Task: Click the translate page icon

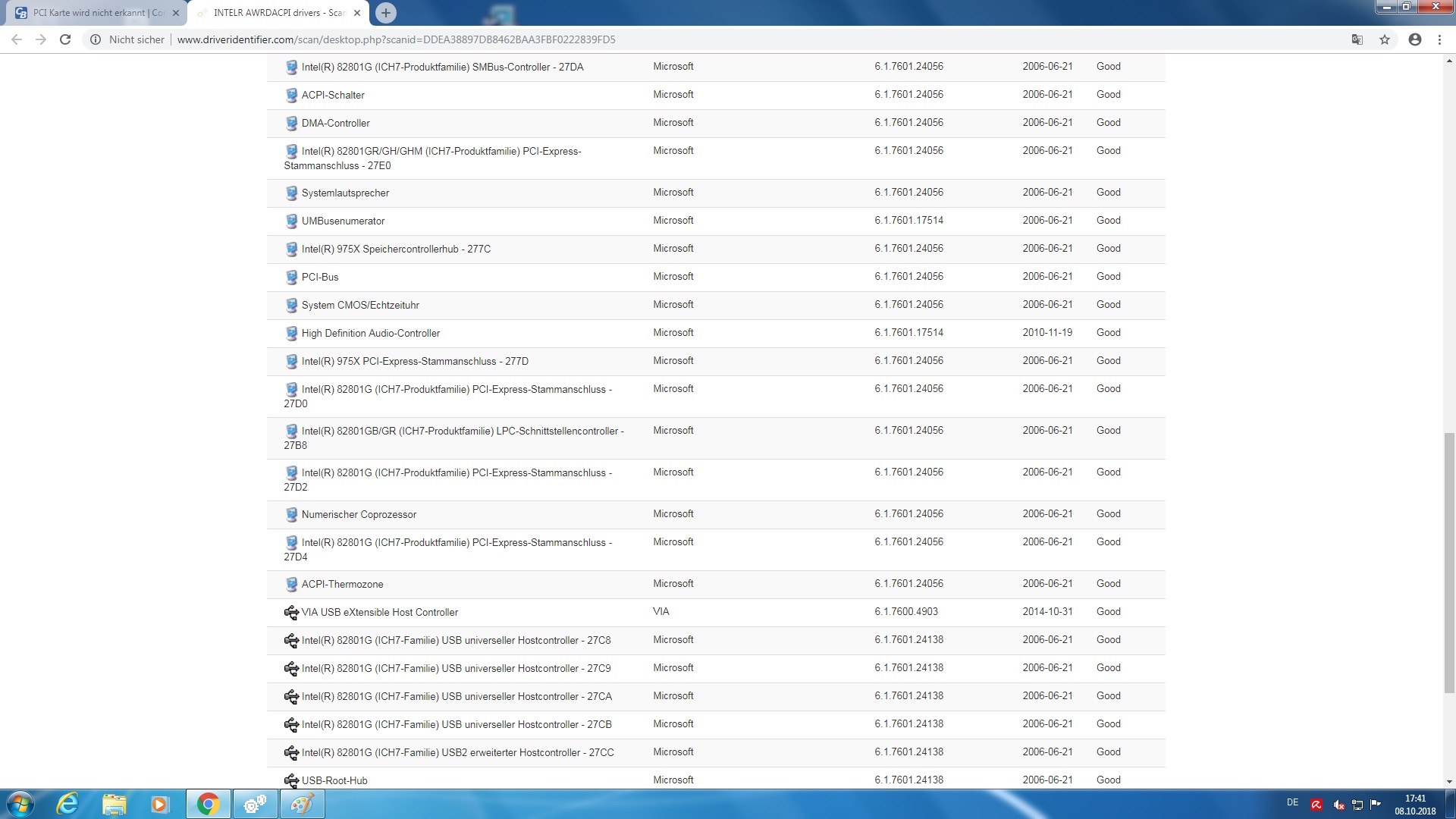Action: [1357, 39]
